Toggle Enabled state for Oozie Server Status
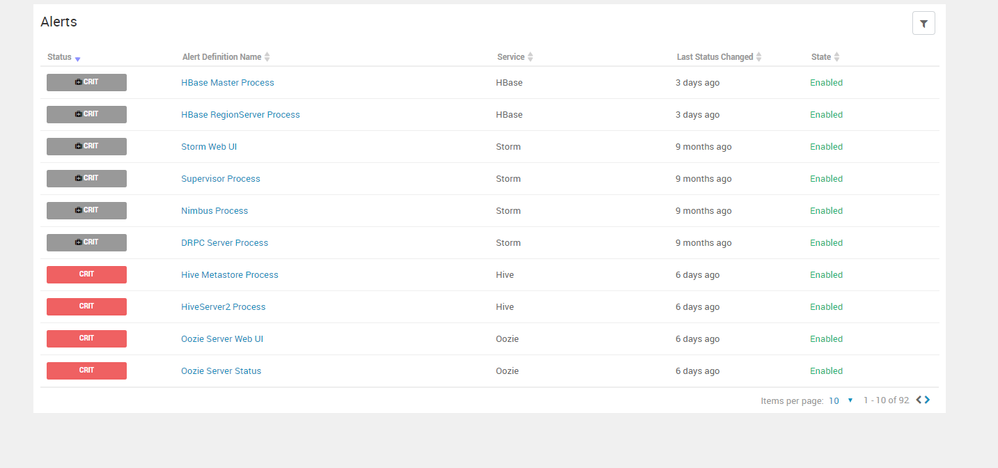The width and height of the screenshot is (998, 468). click(826, 371)
